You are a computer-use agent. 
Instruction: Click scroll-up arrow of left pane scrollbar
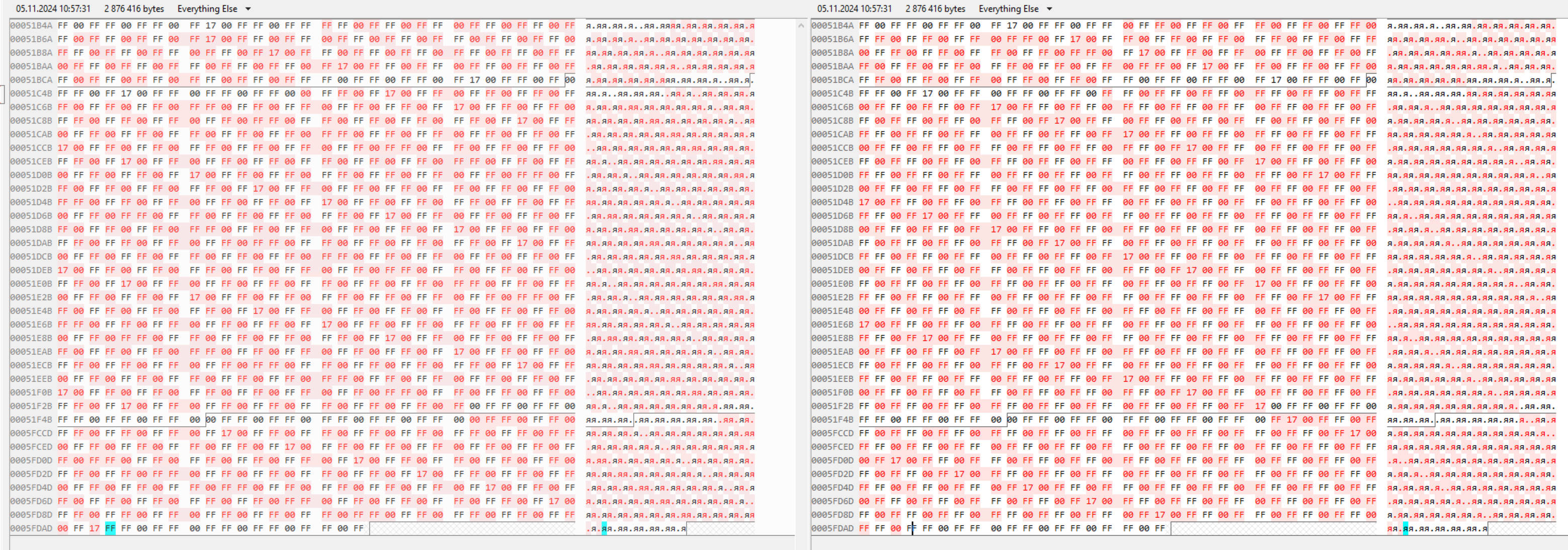tap(800, 26)
